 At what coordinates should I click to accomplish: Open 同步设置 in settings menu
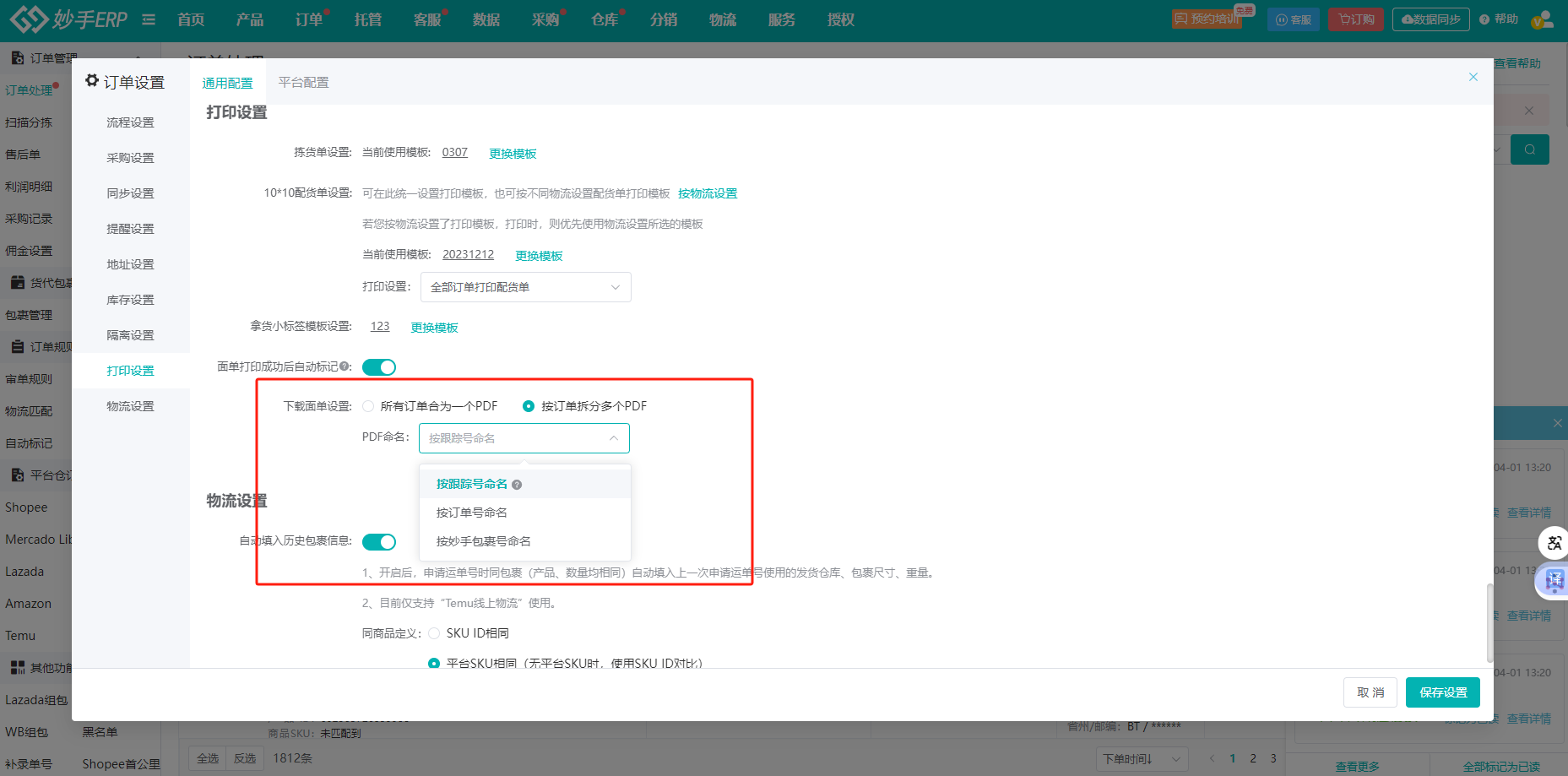[x=131, y=193]
